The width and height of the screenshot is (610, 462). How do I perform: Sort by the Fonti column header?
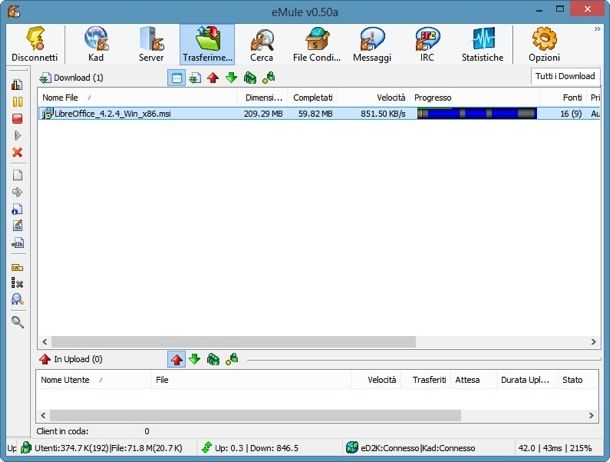(x=563, y=98)
